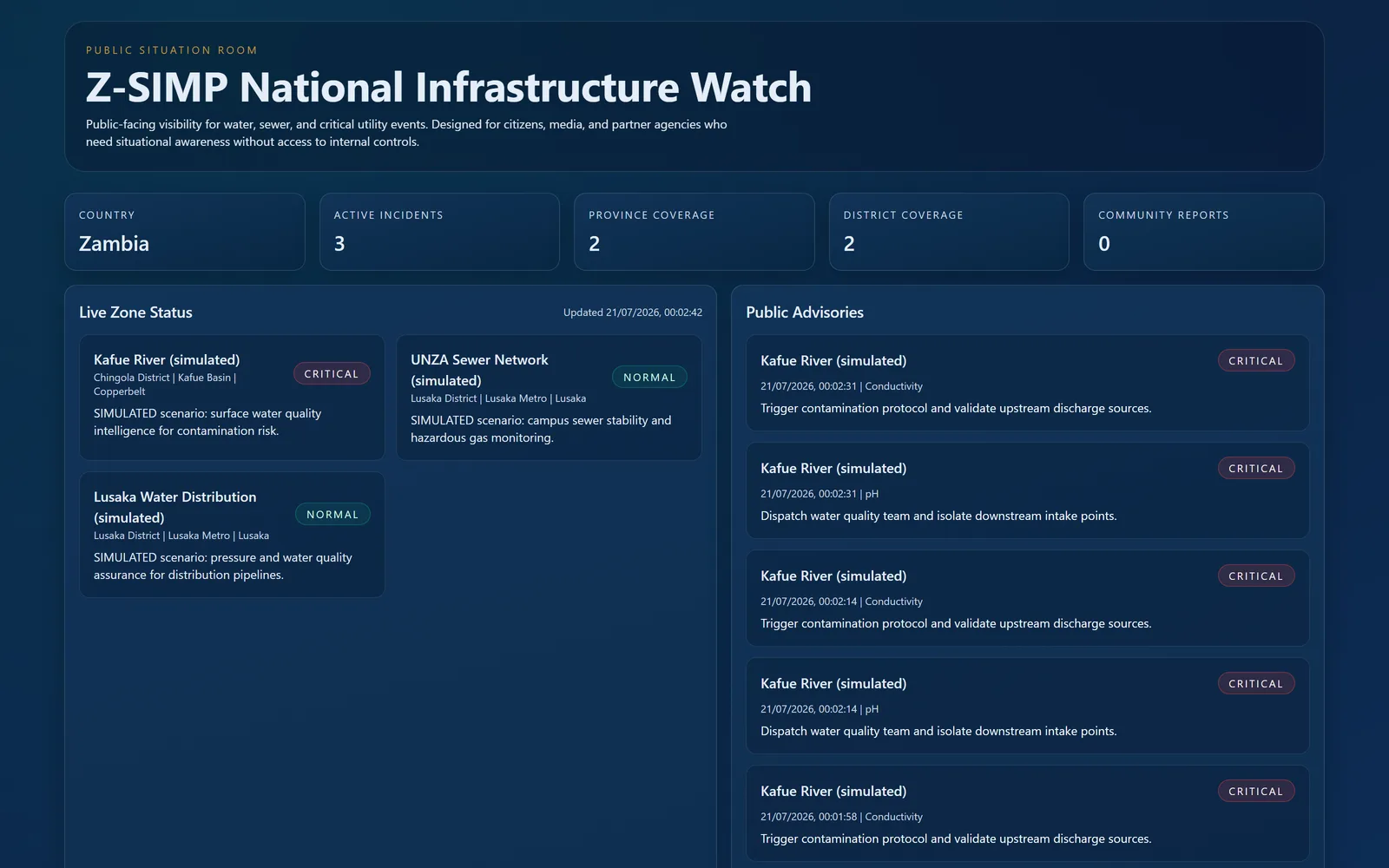Screen dimensions: 1389x868
Task: Click the '21/07/2026, 00:02:14 | Conductivity' timestamp
Action: coord(841,602)
